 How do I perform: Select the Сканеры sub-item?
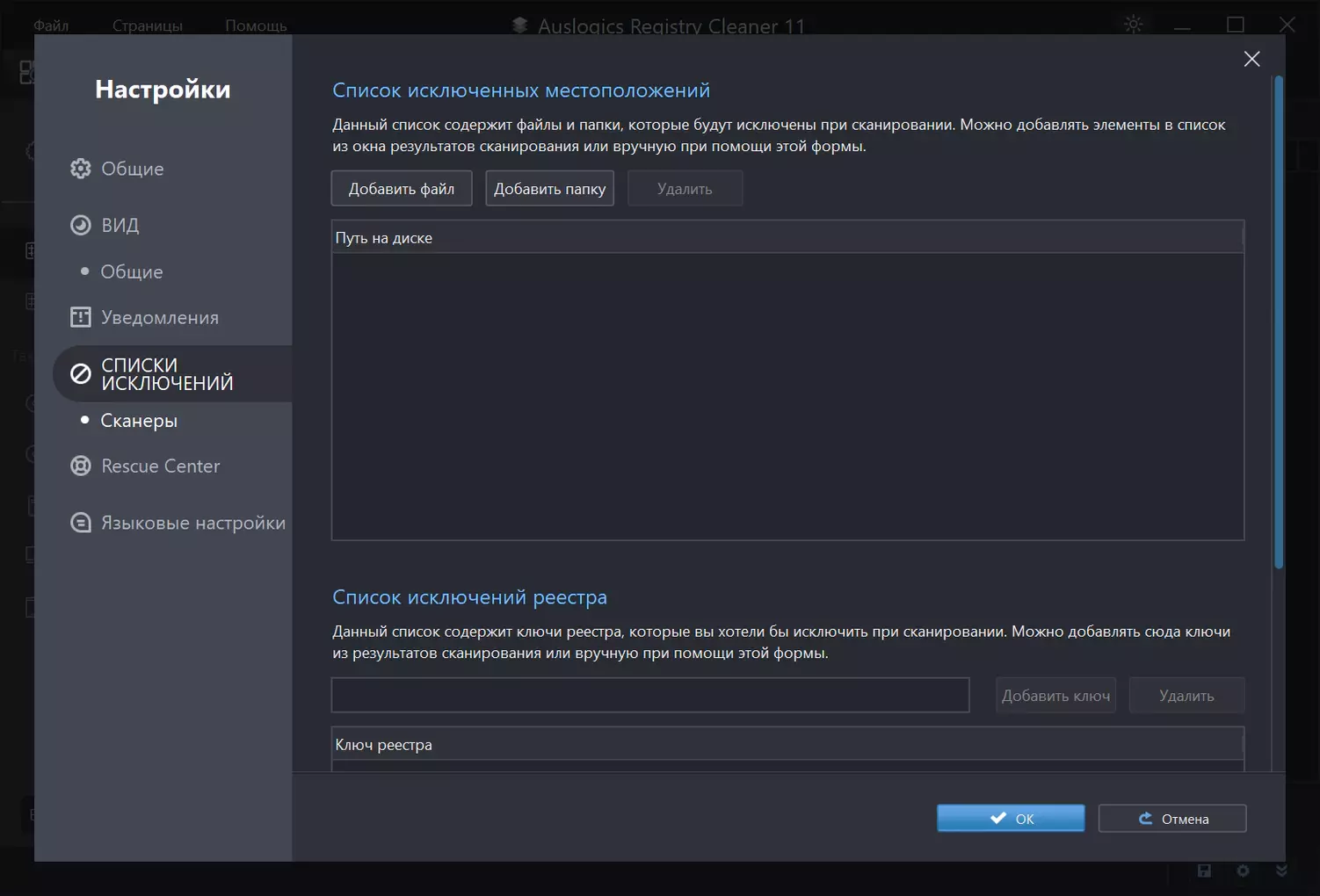click(139, 421)
